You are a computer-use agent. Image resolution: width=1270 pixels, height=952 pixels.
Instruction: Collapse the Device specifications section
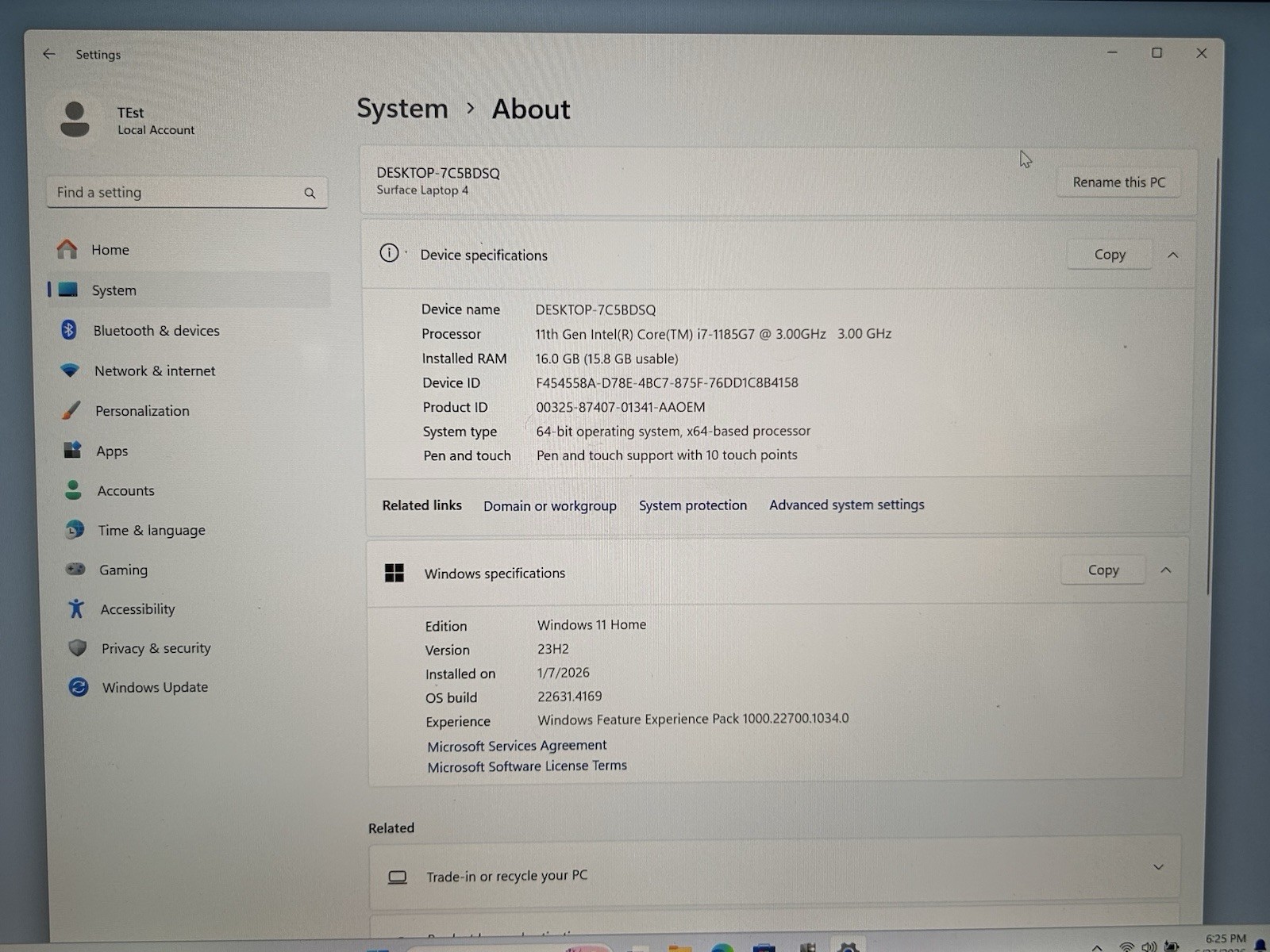click(1172, 255)
